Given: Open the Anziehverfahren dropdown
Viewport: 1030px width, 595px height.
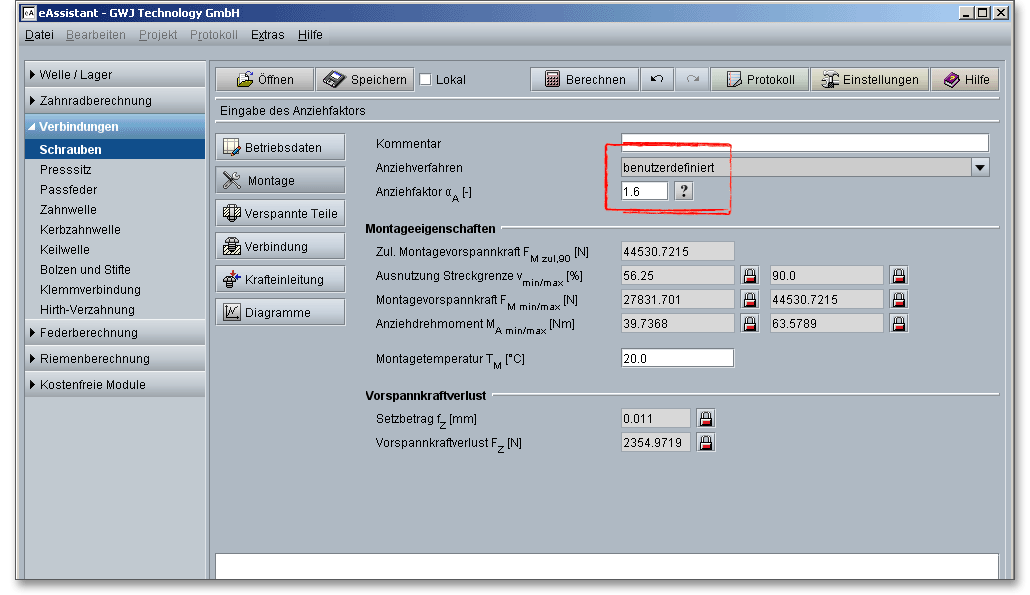Looking at the screenshot, I should (979, 168).
